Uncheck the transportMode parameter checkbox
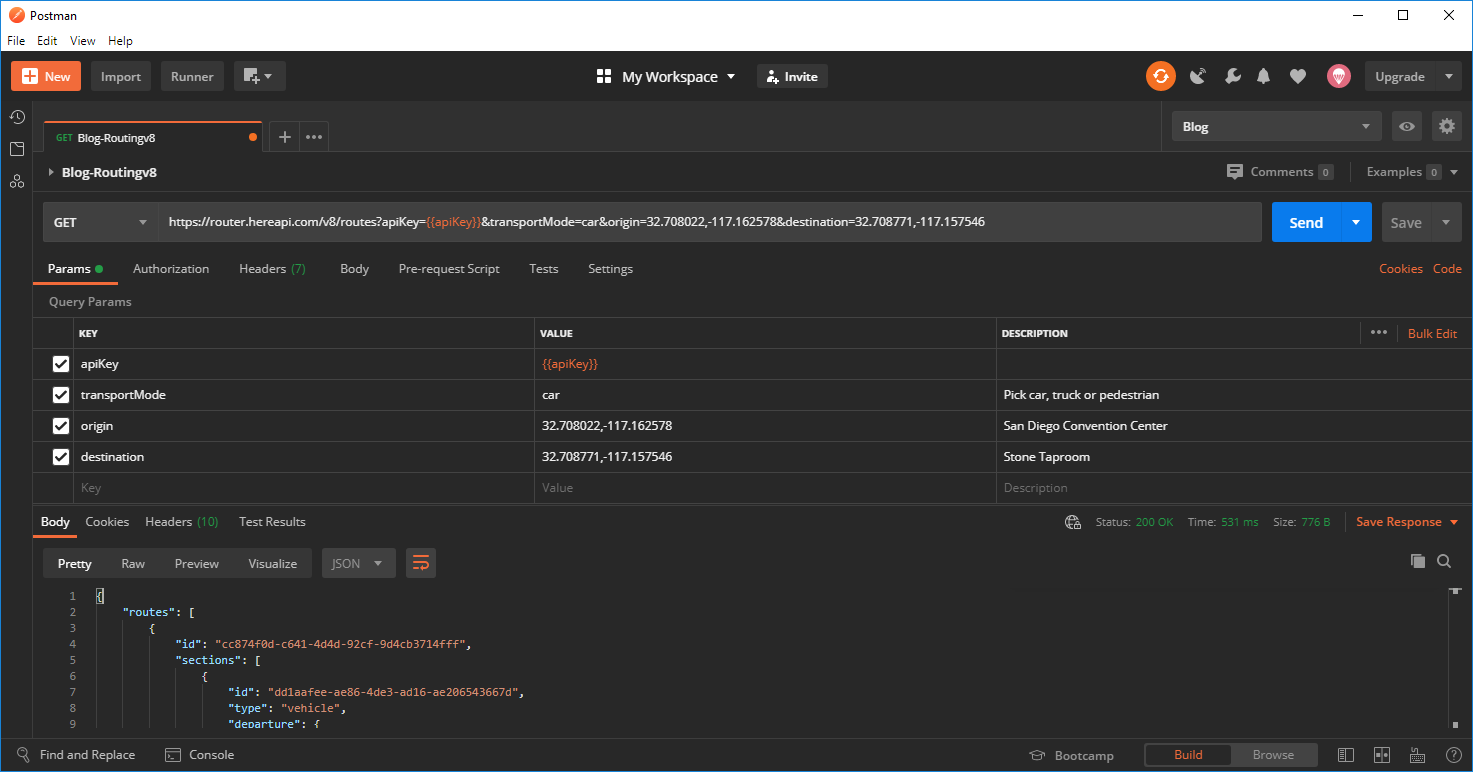This screenshot has height=772, width=1473. 61,395
